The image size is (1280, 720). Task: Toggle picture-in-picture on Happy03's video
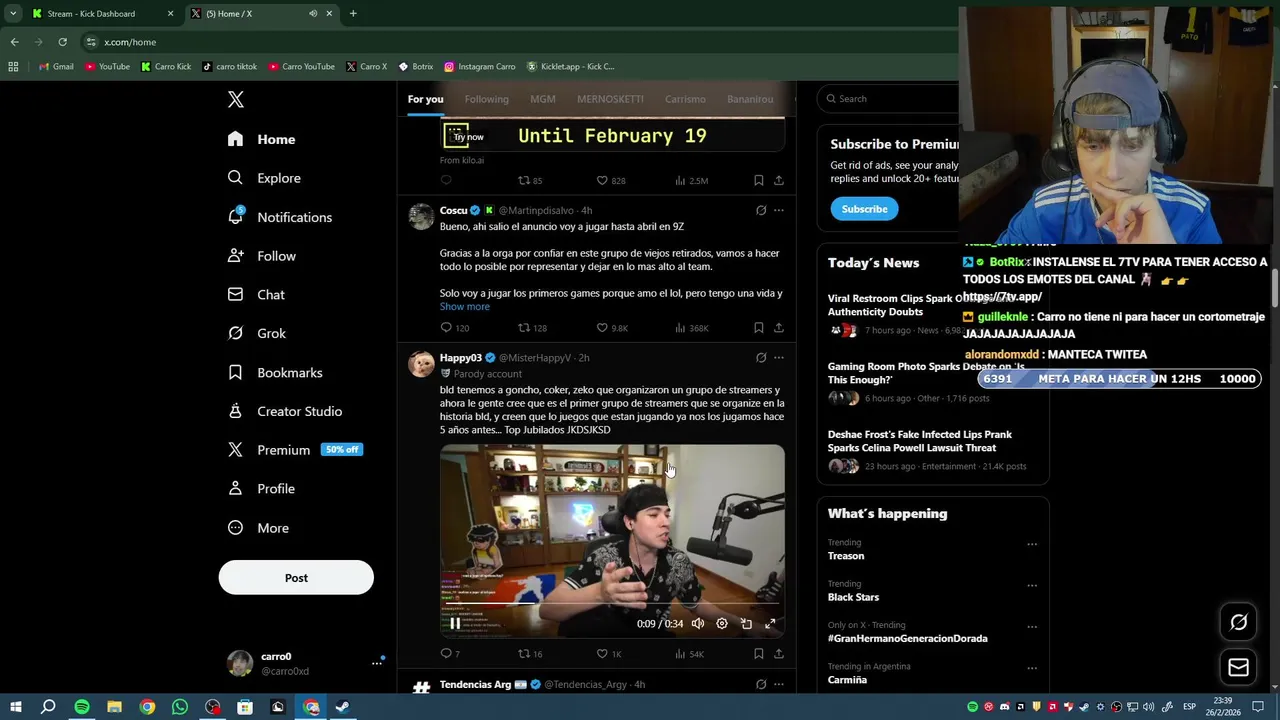click(x=746, y=623)
